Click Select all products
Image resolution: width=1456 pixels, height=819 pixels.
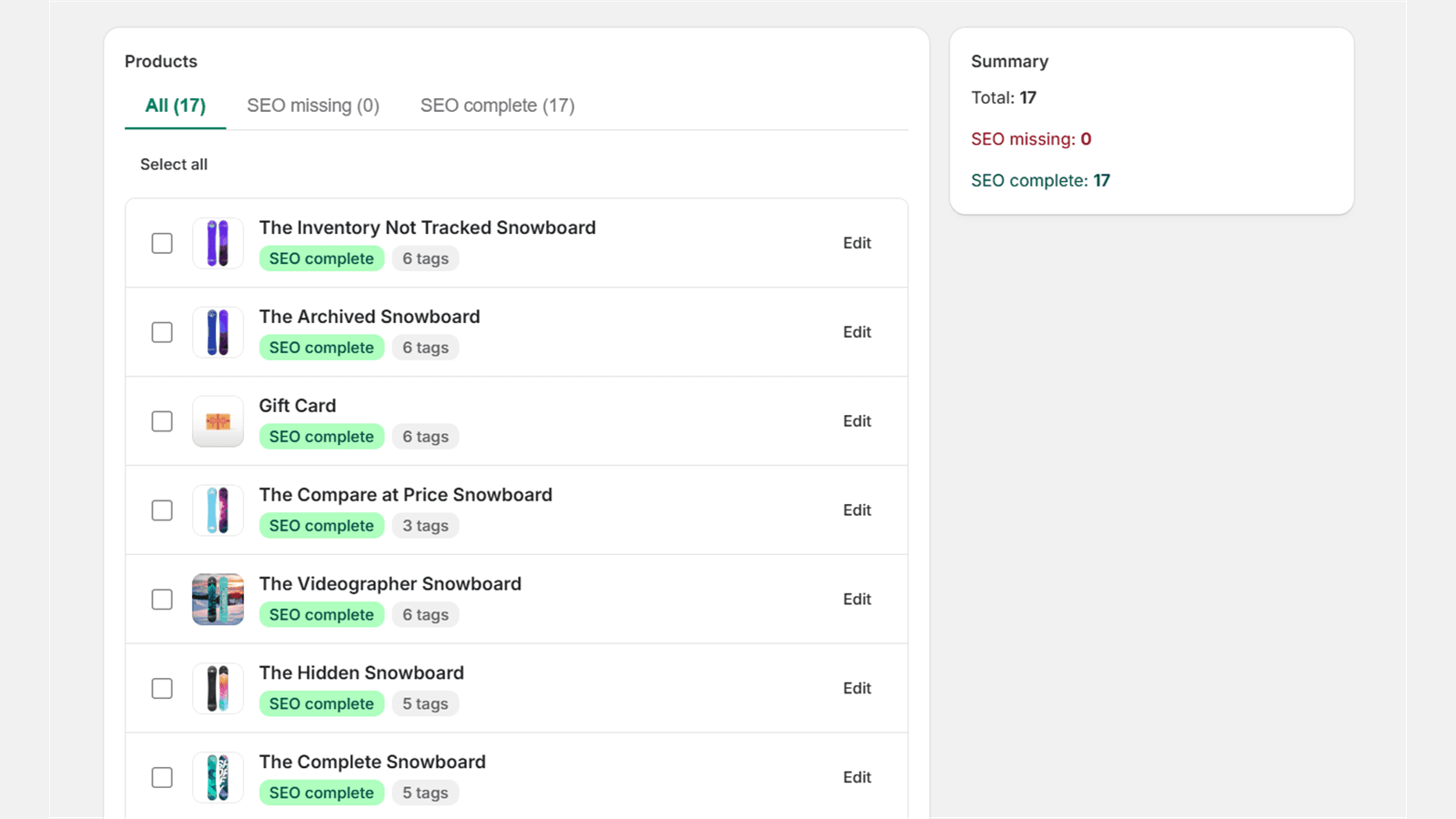click(x=174, y=165)
